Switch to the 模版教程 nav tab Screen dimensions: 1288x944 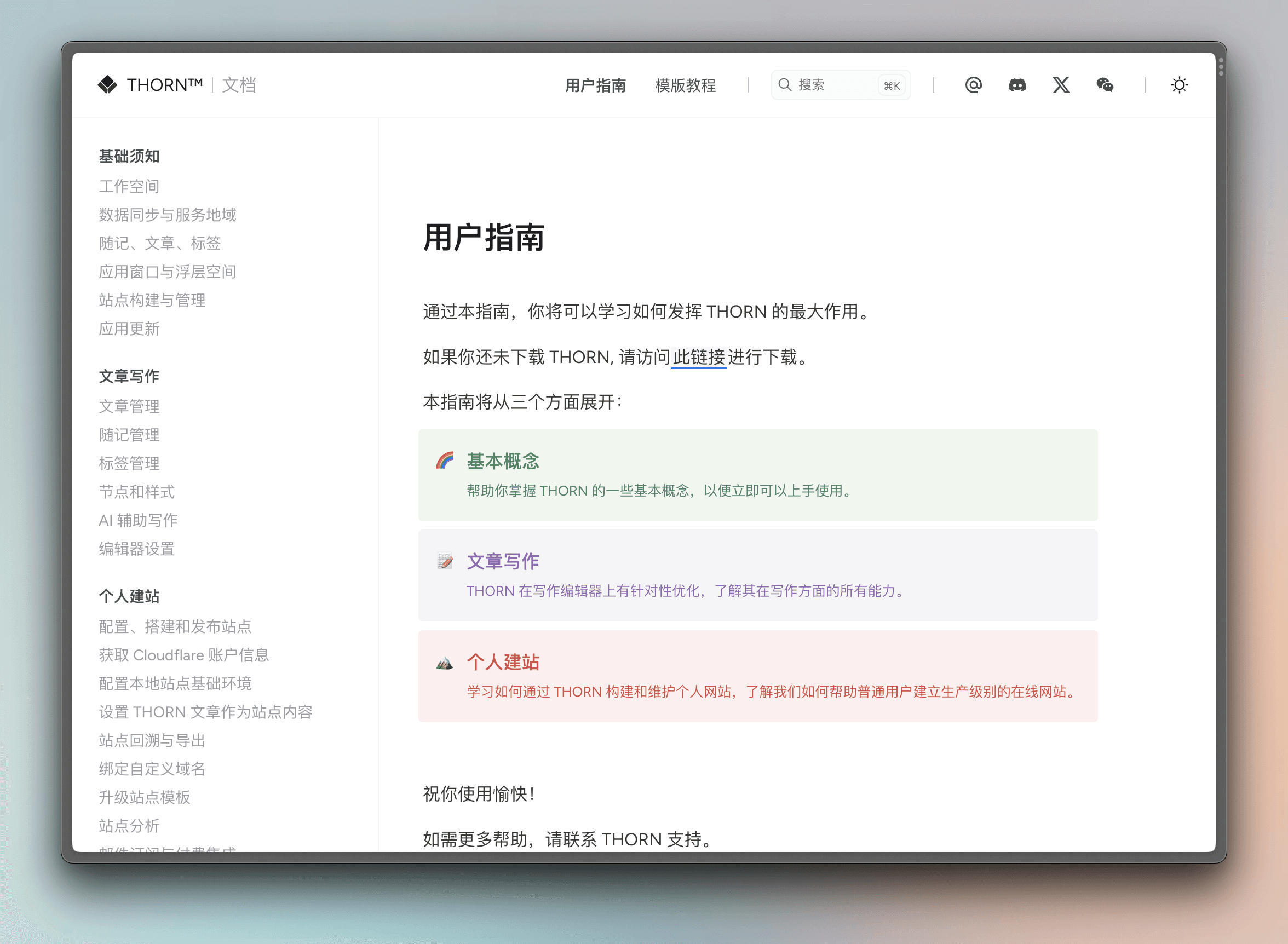pos(685,86)
